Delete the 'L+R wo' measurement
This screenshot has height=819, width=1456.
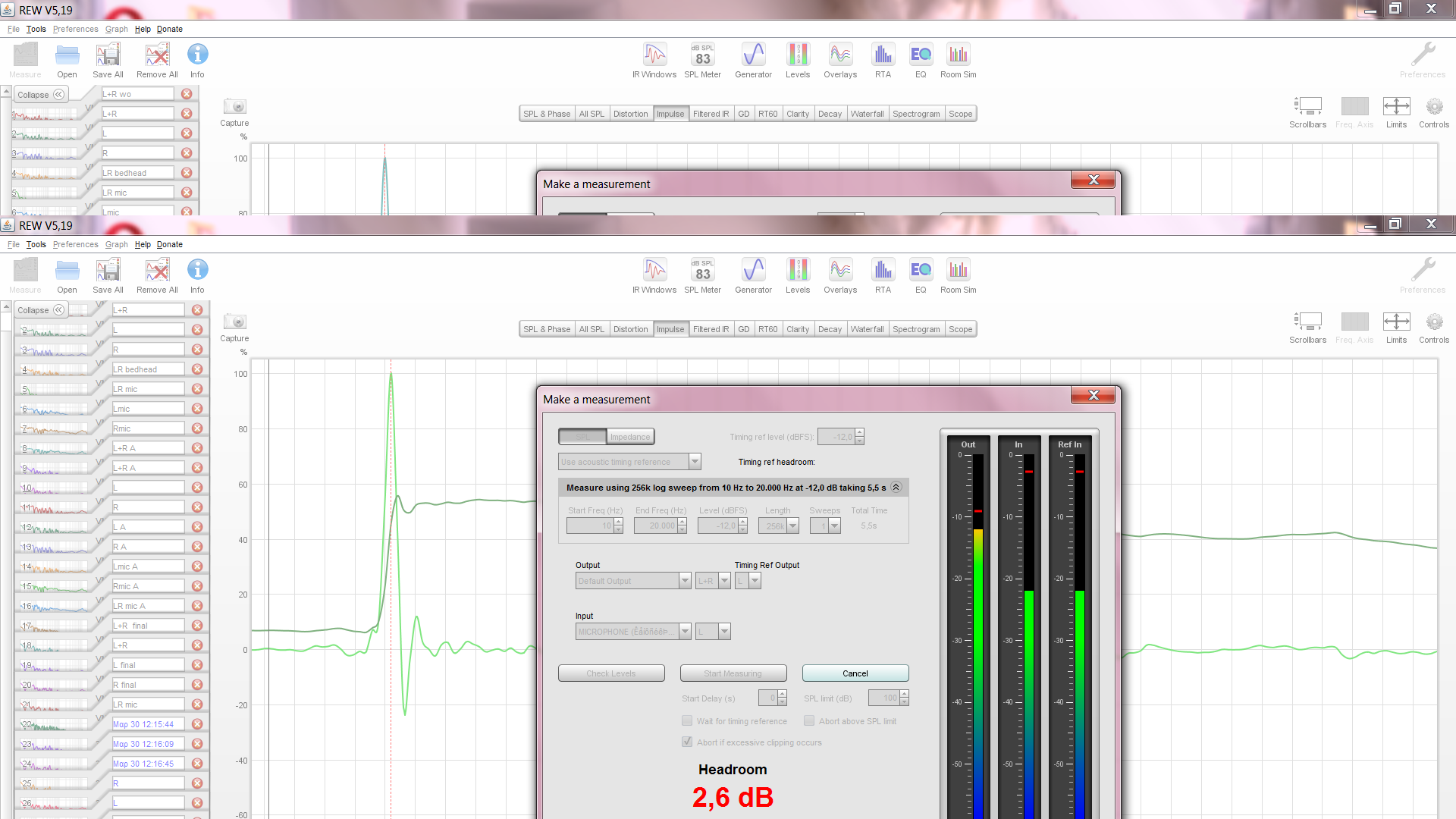click(187, 94)
